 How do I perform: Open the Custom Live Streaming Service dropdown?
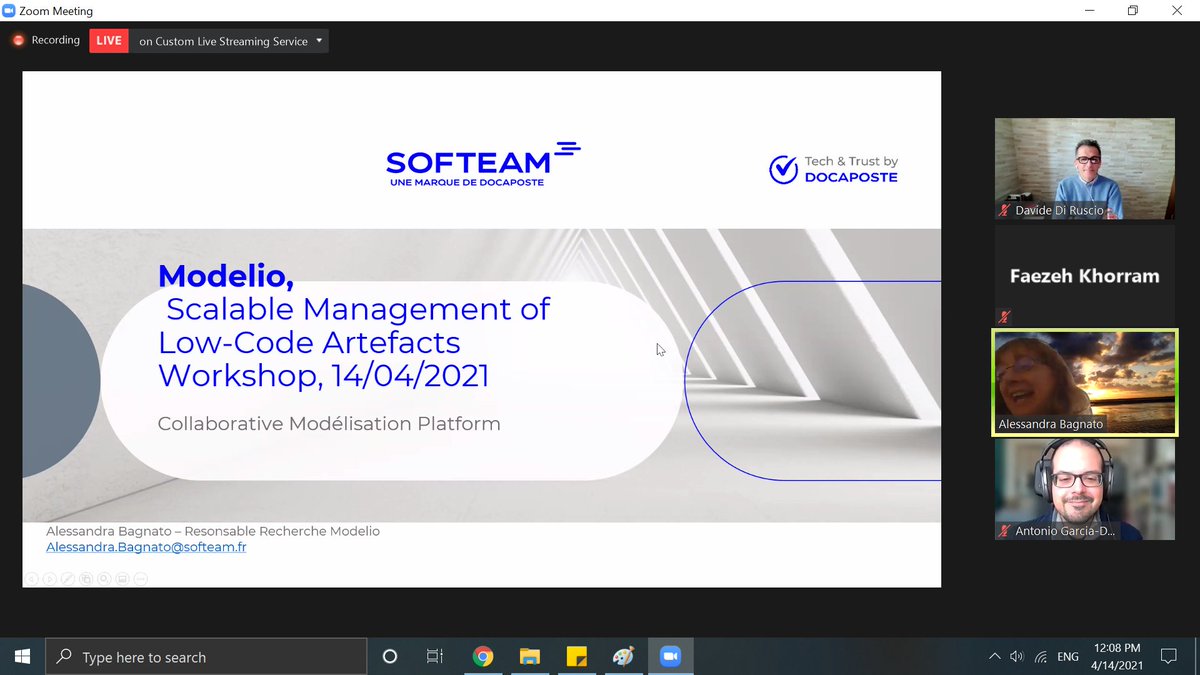click(231, 41)
